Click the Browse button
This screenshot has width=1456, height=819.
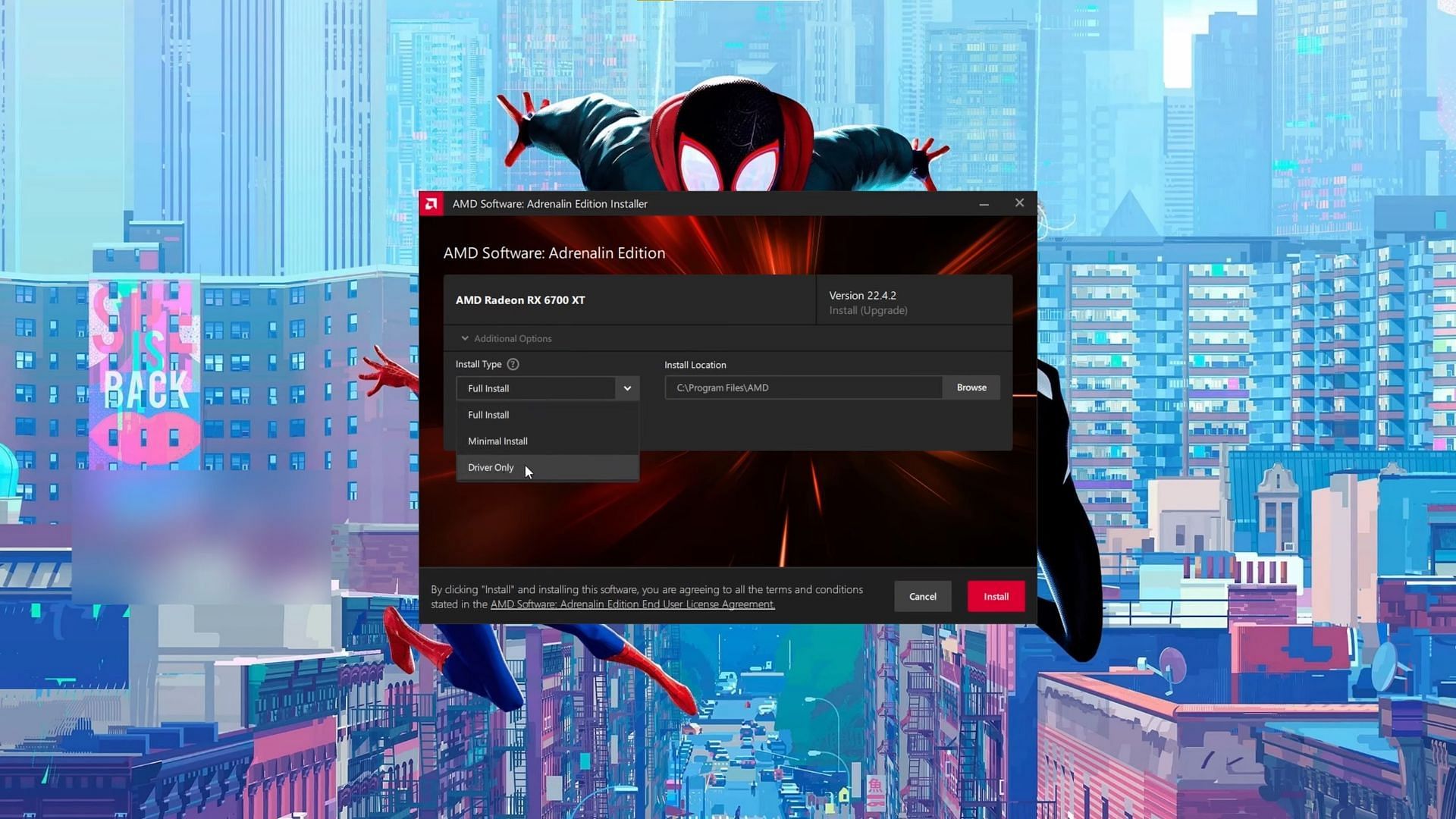coord(971,388)
